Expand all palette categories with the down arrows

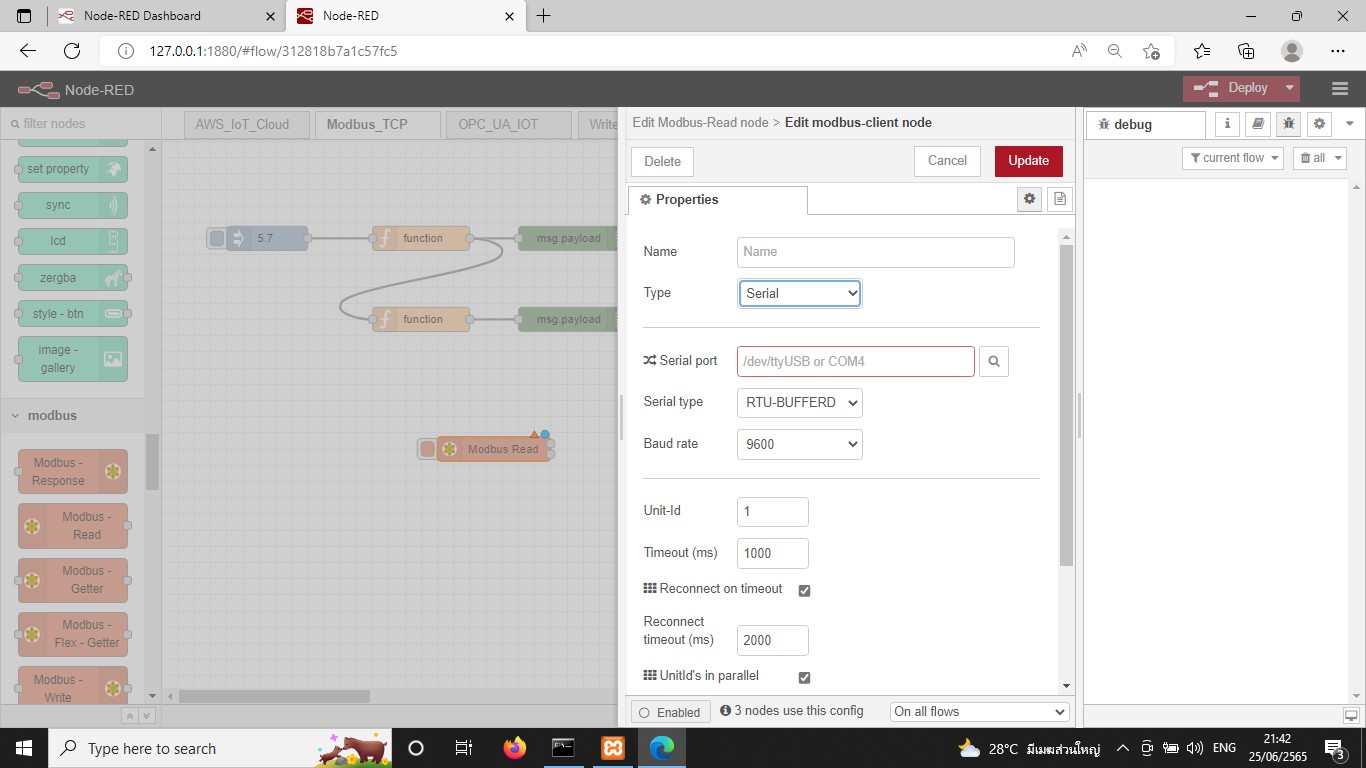[x=147, y=716]
